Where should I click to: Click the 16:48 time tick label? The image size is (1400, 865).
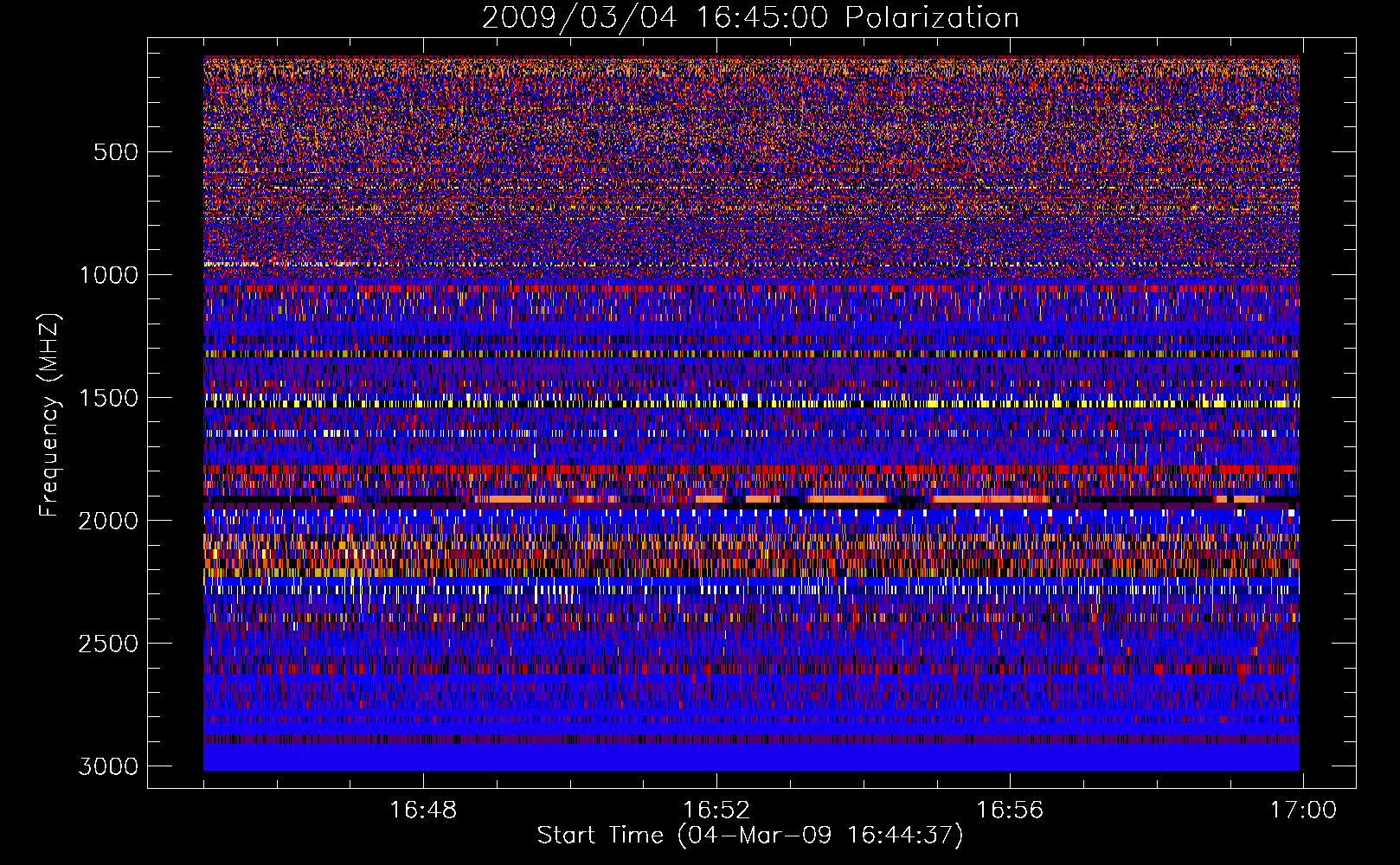tap(423, 811)
